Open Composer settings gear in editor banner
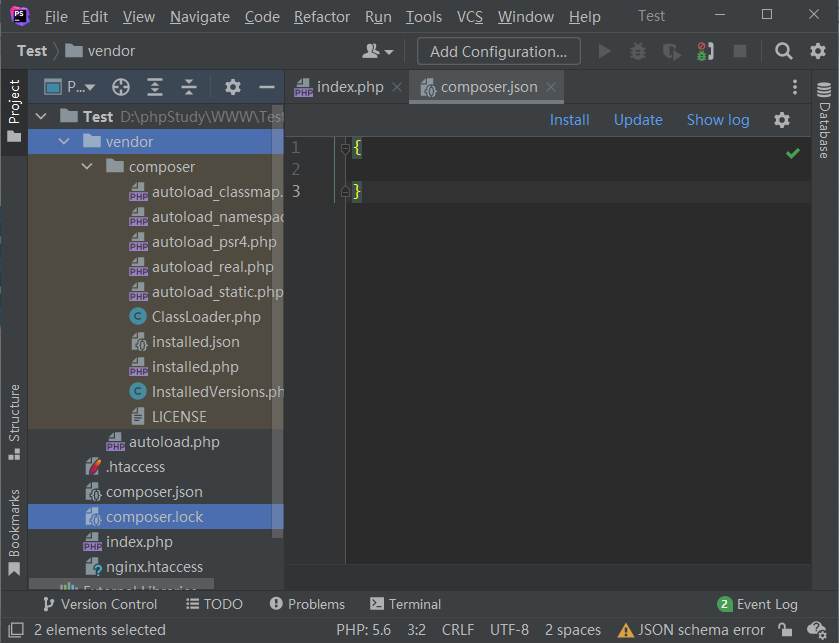Image resolution: width=839 pixels, height=643 pixels. point(782,120)
